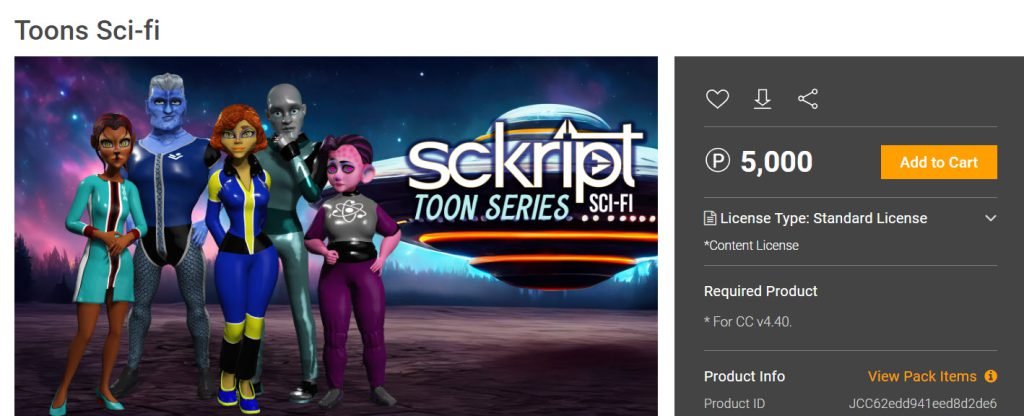Click the sckript Toon Series logo in banner
The width and height of the screenshot is (1024, 416).
[526, 171]
